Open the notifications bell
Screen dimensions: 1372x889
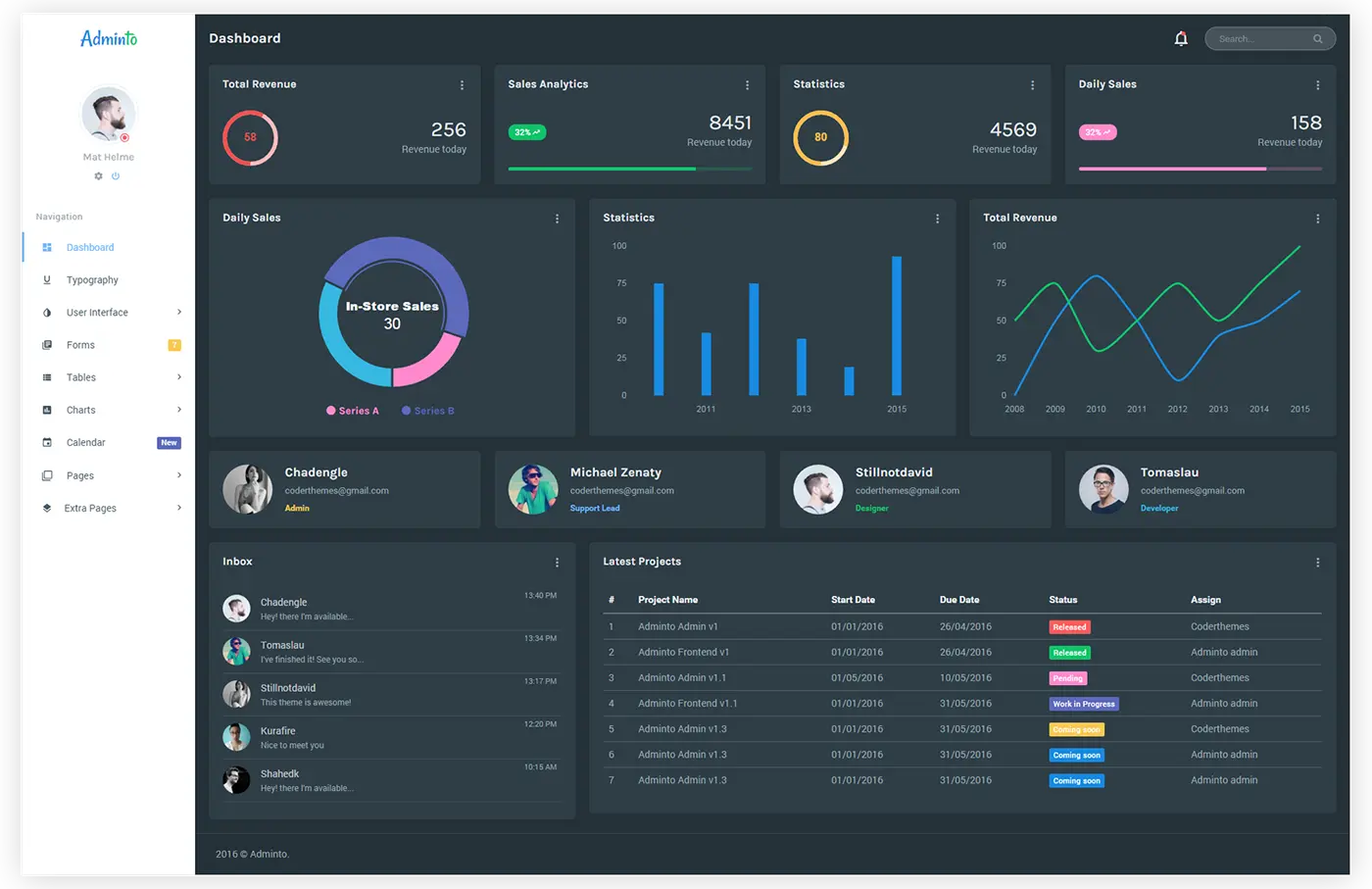[x=1181, y=38]
